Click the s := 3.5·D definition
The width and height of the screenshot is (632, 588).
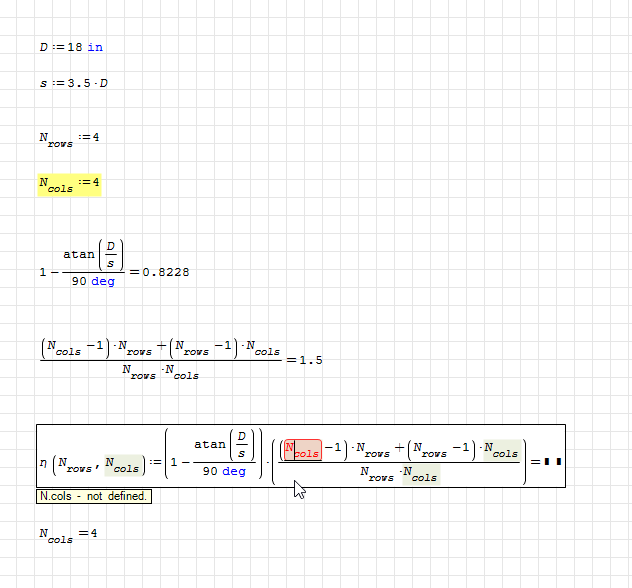click(73, 83)
